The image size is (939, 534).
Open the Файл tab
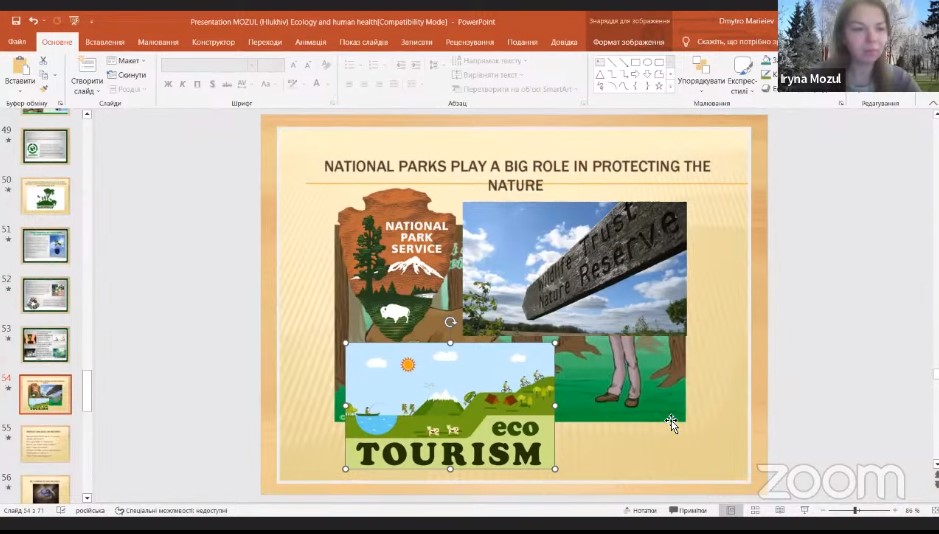[17, 42]
